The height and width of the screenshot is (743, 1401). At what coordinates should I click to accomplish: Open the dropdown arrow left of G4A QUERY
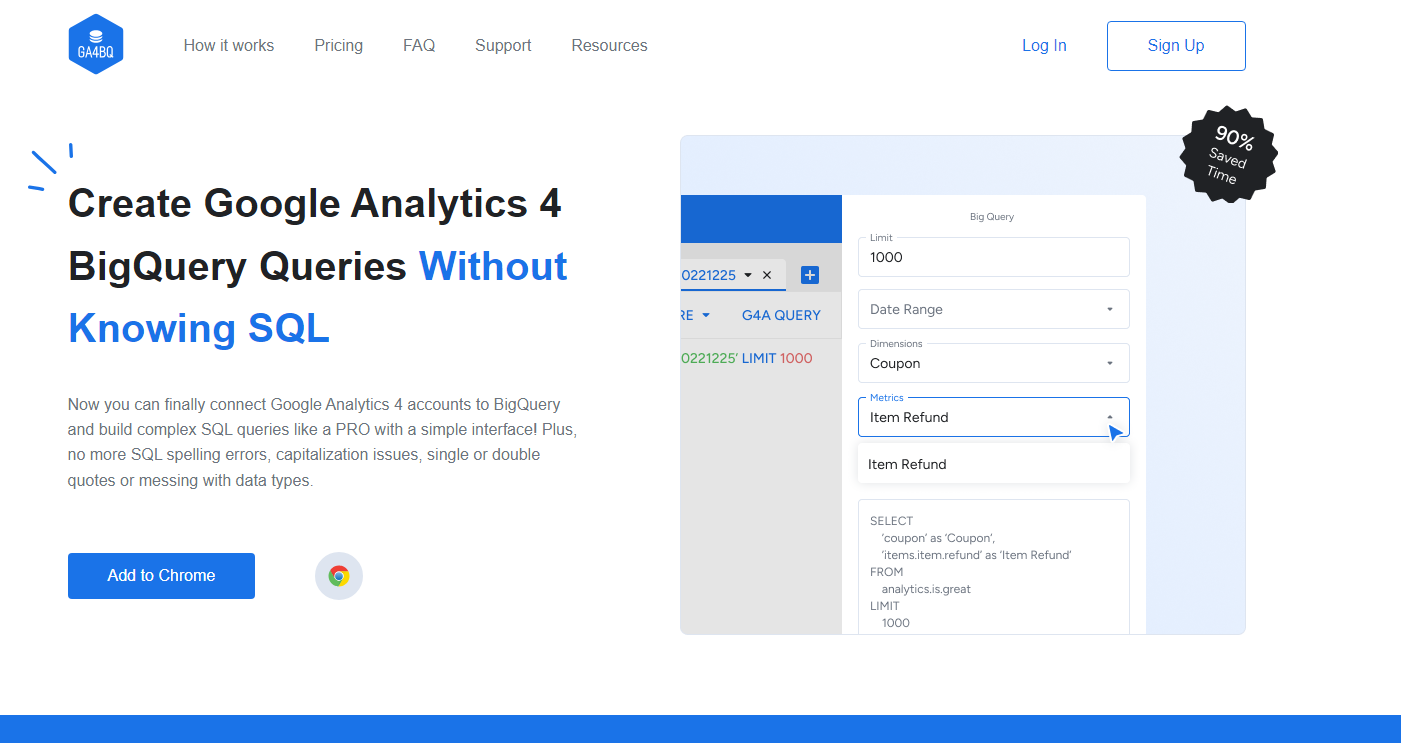tap(706, 315)
